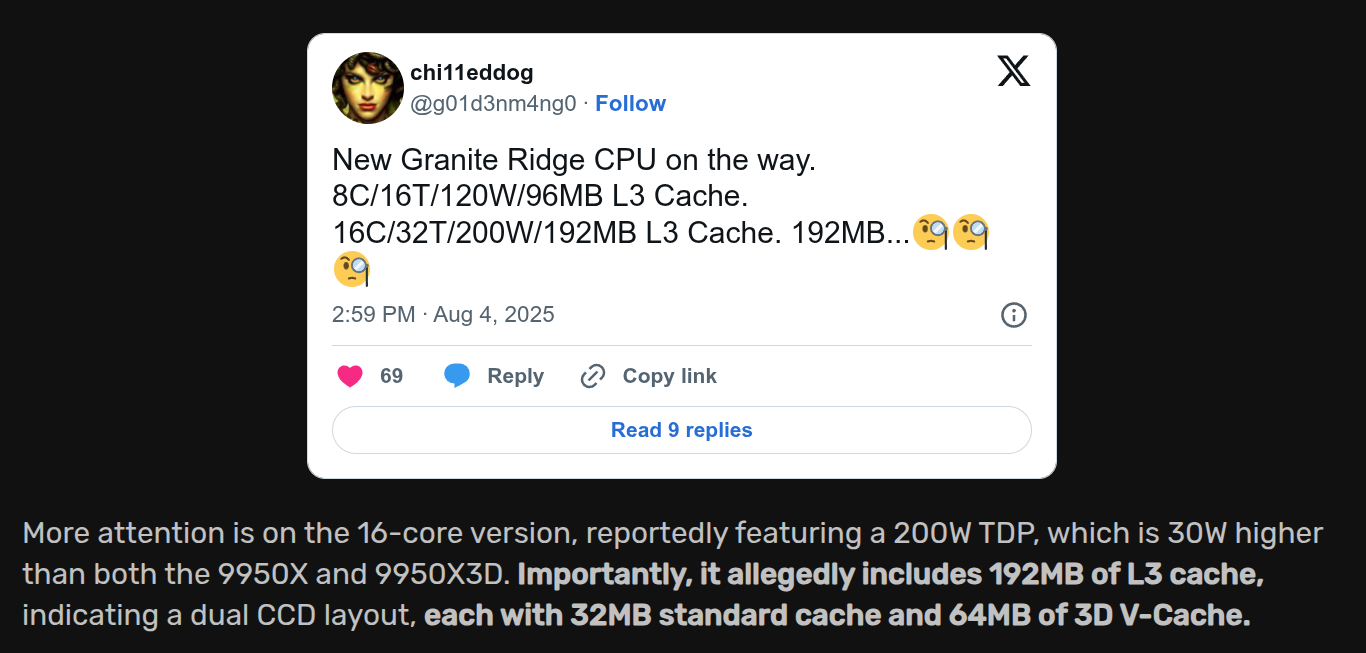Click the chi11eddog profile avatar

pos(368,88)
